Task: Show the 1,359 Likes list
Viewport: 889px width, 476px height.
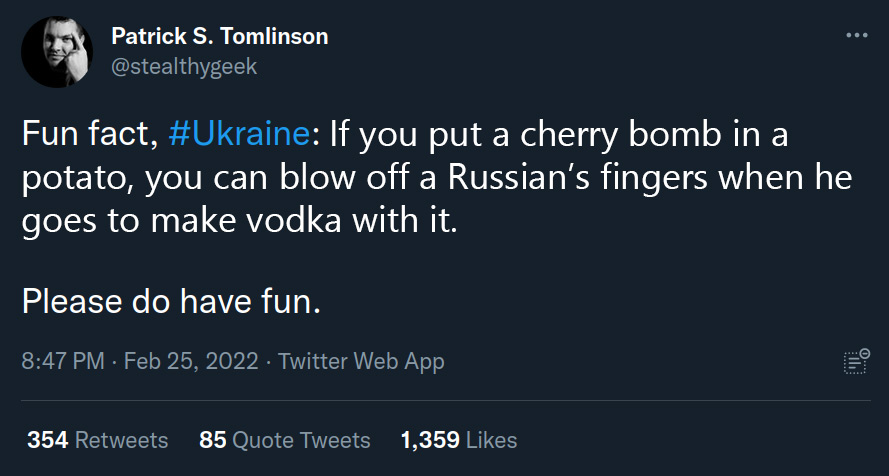Action: pos(459,440)
